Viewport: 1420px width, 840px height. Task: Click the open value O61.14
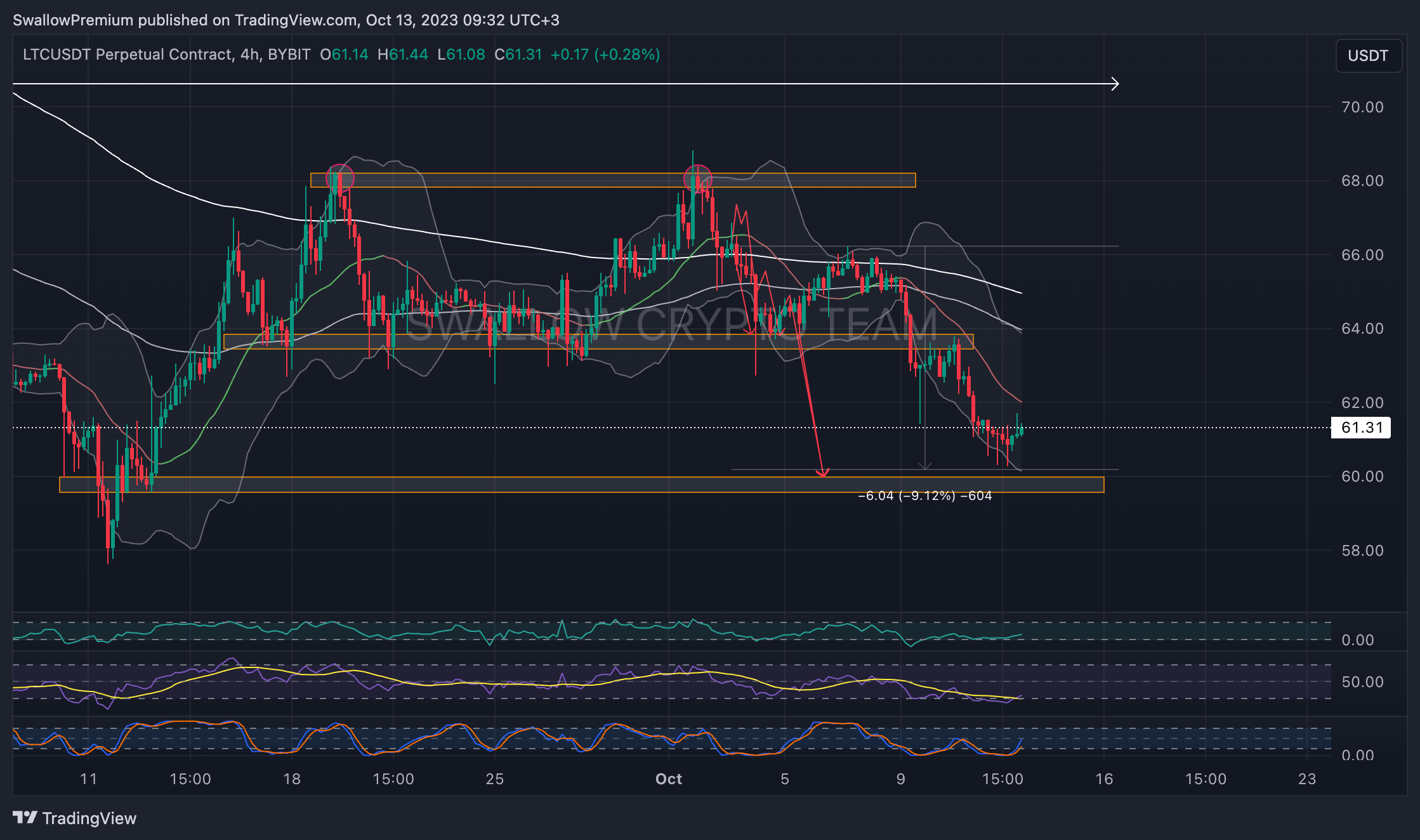click(x=344, y=55)
